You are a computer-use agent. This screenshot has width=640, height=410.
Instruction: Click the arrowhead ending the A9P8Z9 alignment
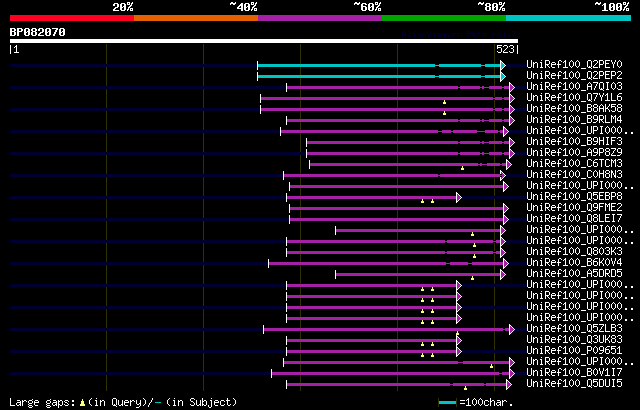coord(512,153)
